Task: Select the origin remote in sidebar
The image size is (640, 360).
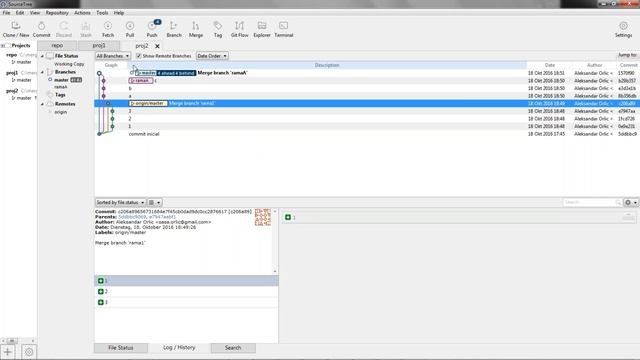Action: pyautogui.click(x=60, y=112)
